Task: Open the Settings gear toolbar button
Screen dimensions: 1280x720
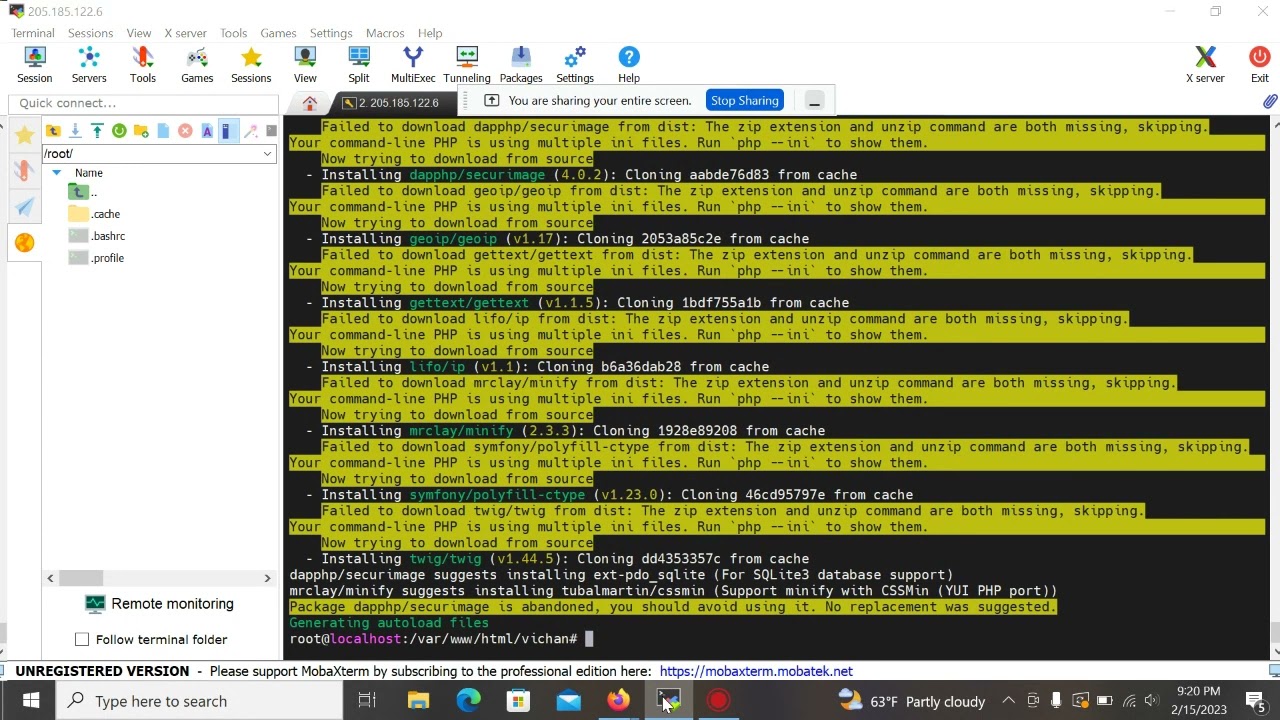Action: [575, 65]
